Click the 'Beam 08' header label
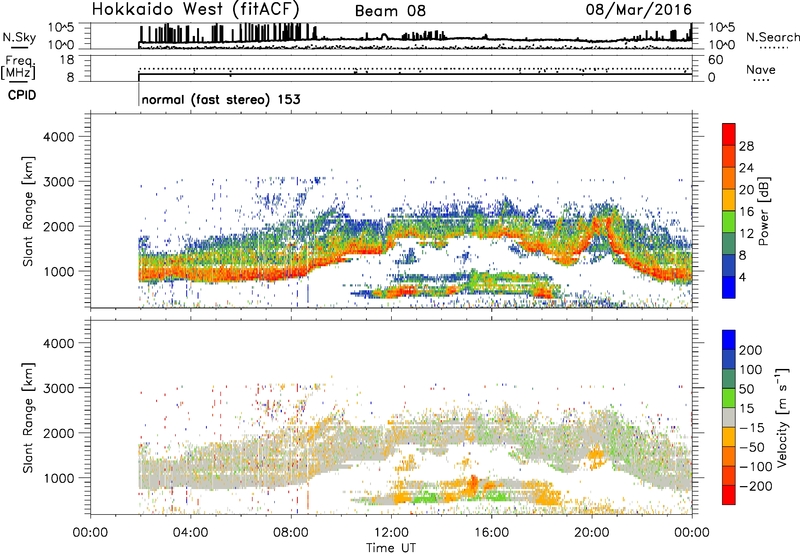This screenshot has height=554, width=800. 390,11
